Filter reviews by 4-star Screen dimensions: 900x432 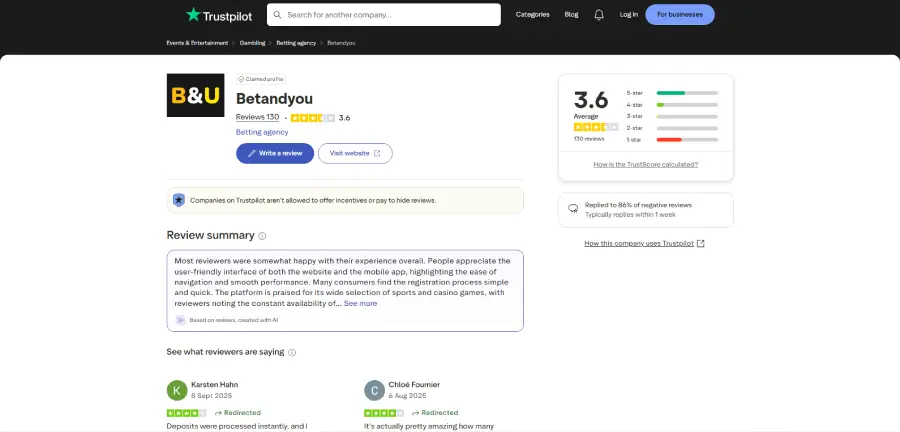(x=672, y=105)
